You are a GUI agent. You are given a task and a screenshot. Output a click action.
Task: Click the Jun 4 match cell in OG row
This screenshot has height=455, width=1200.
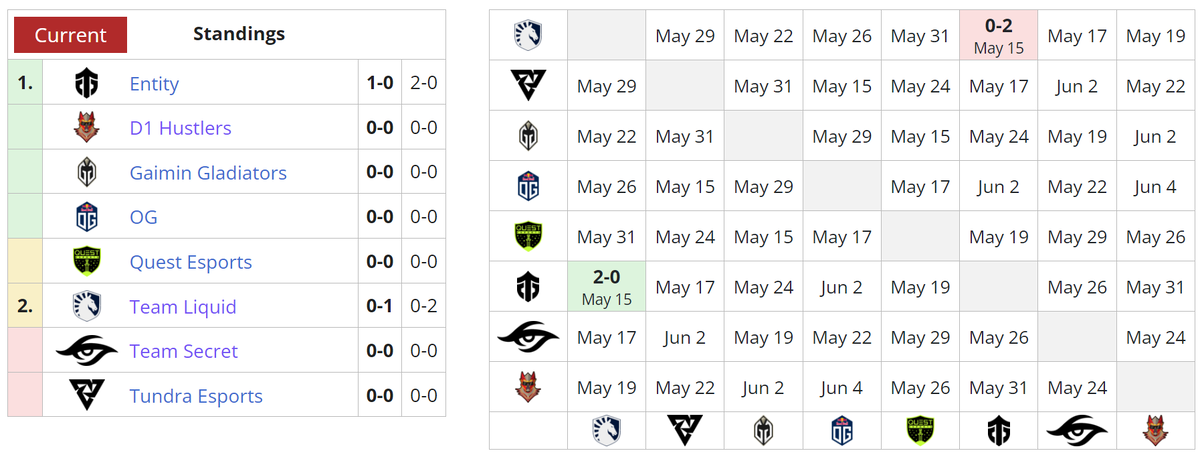(x=1156, y=187)
